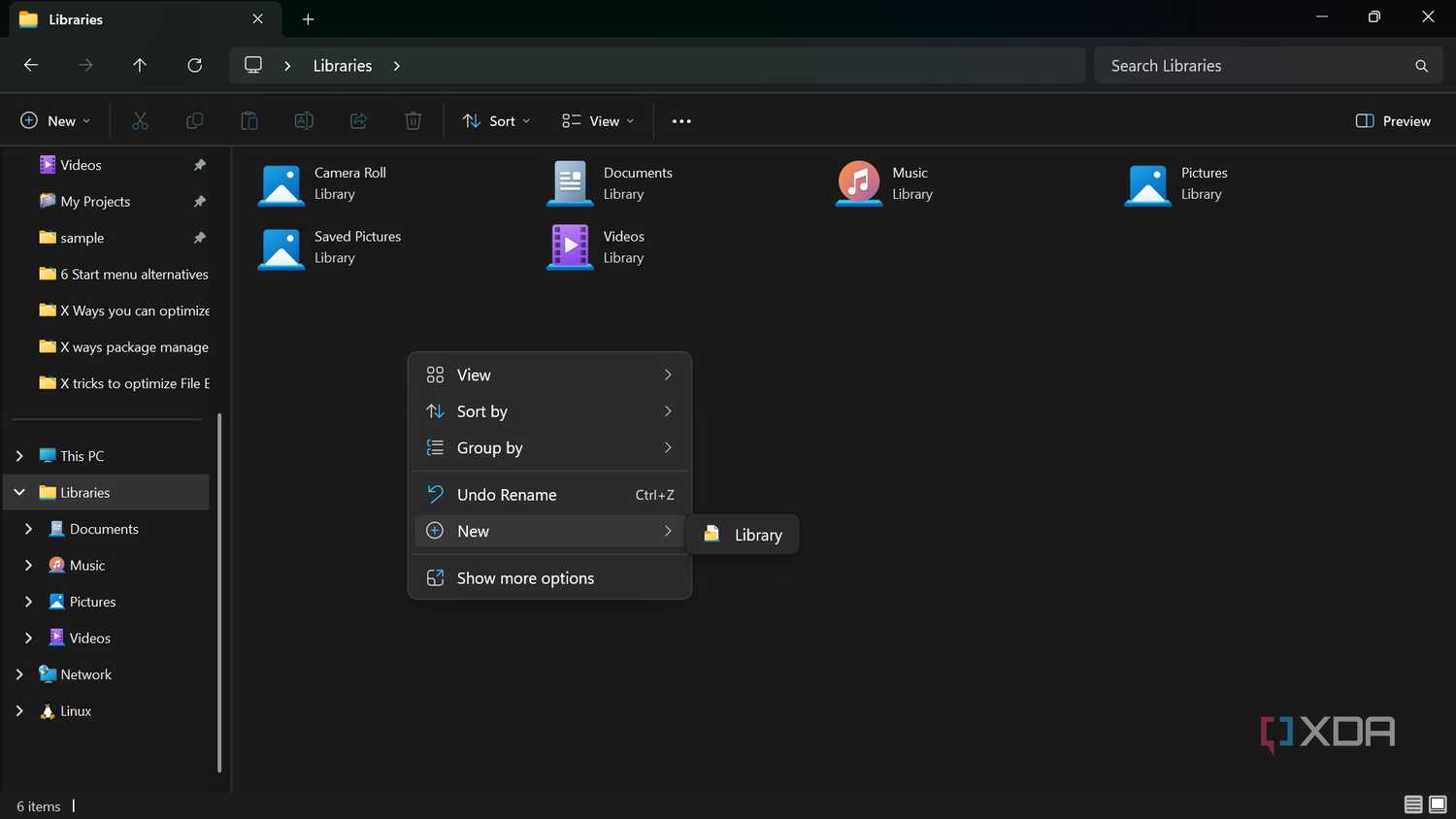Expand This PC in navigation pane
Viewport: 1456px width, 819px height.
click(19, 456)
